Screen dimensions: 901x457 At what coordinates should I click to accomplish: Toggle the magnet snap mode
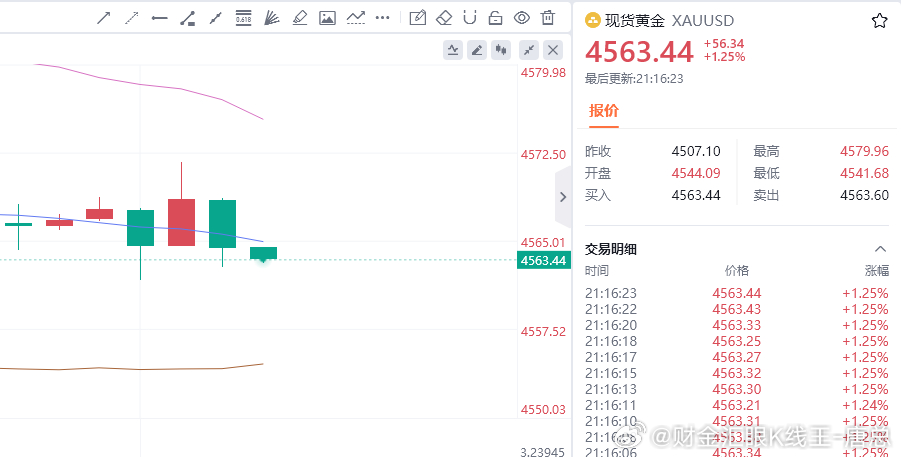click(x=470, y=18)
